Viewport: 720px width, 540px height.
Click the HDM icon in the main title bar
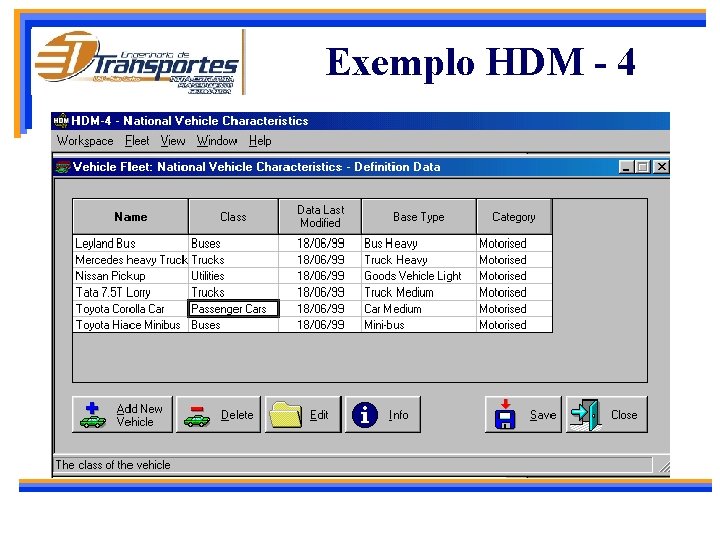pos(61,121)
